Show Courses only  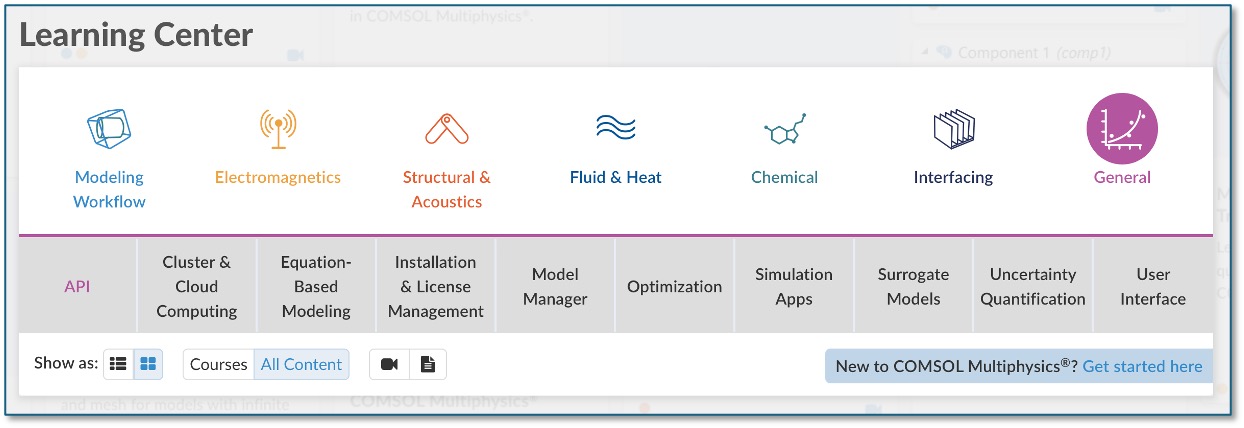(x=218, y=365)
